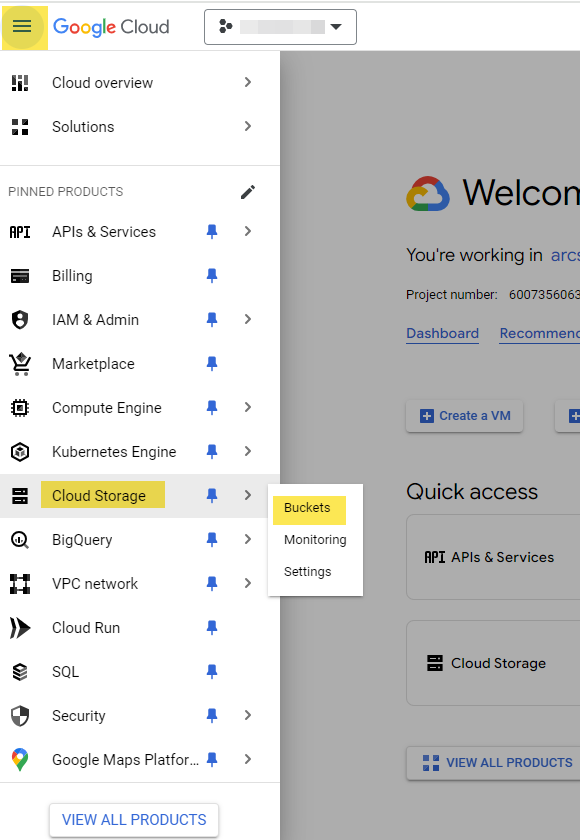The height and width of the screenshot is (840, 580).
Task: Unpin Marketplace from pinned products
Action: coord(212,363)
